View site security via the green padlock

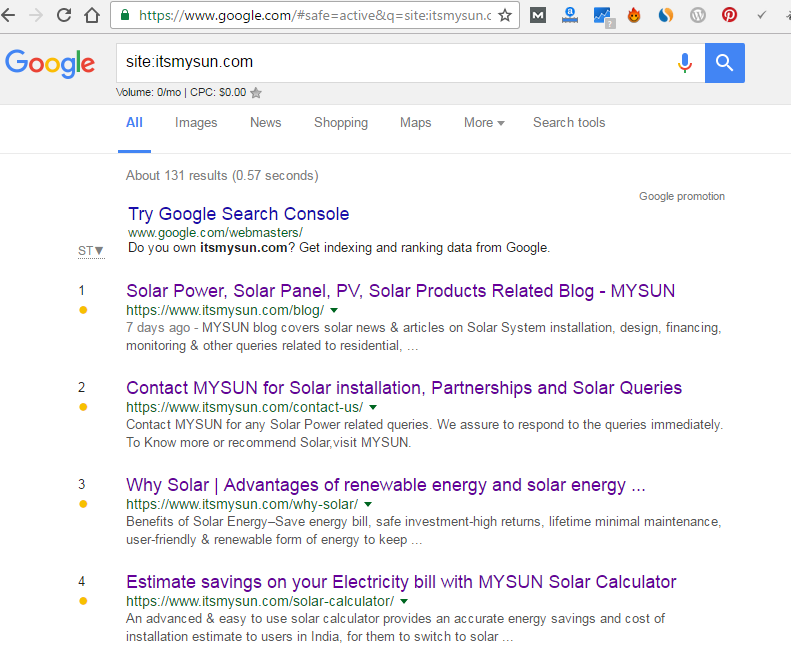[125, 15]
